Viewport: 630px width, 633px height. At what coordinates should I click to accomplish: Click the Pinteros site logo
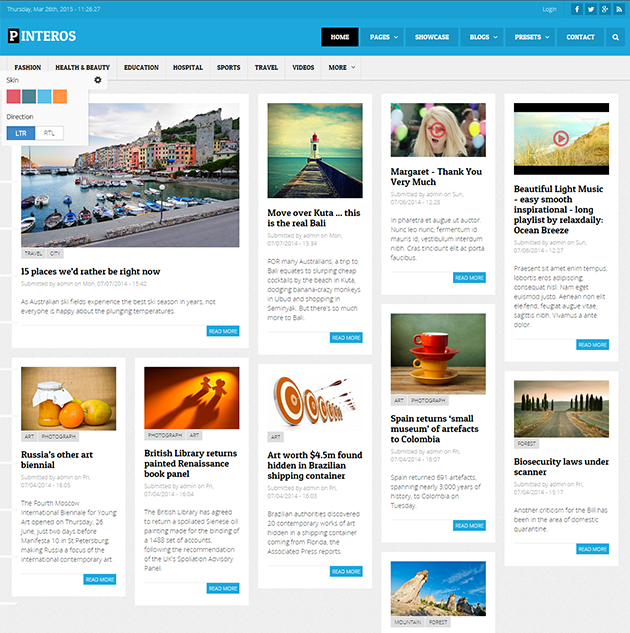pyautogui.click(x=42, y=37)
